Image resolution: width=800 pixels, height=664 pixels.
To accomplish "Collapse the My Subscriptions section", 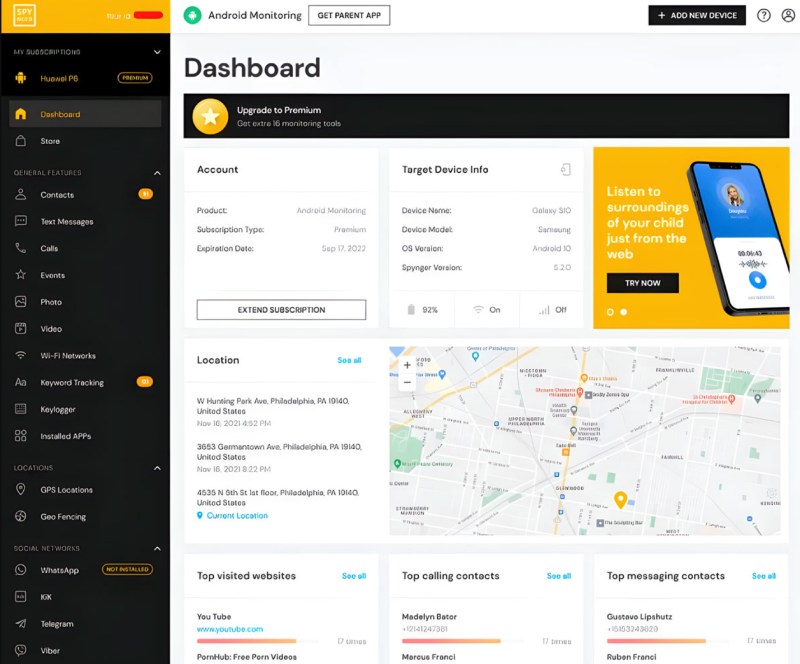I will coord(157,52).
